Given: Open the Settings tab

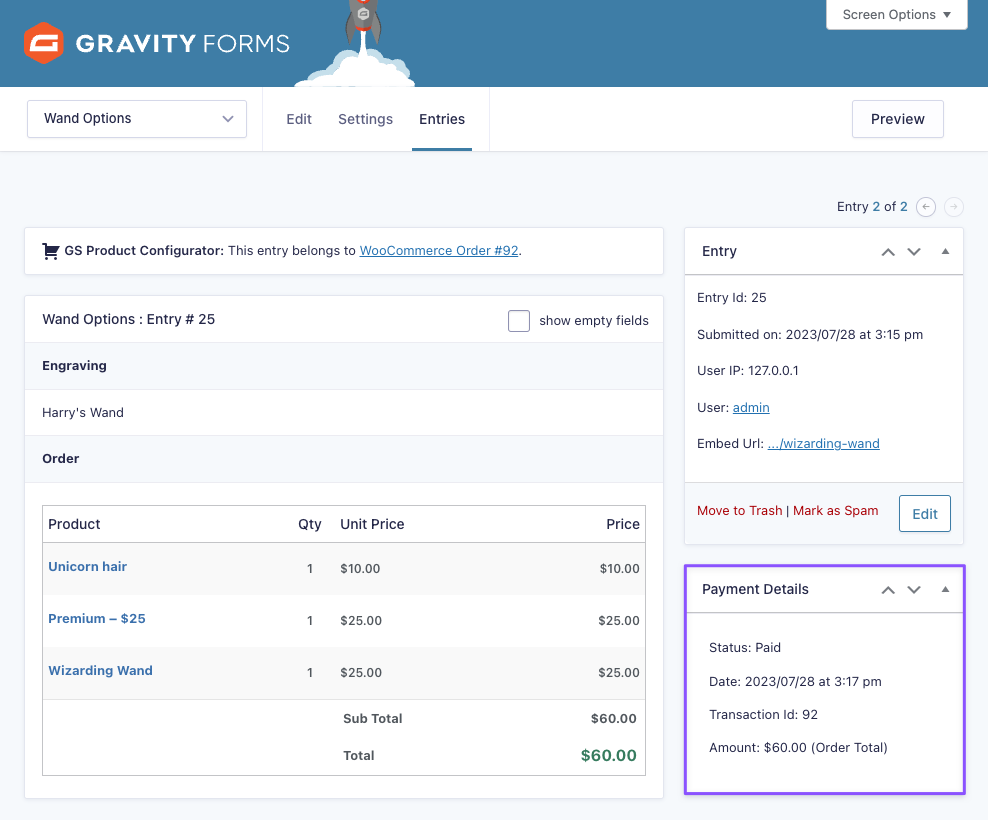Looking at the screenshot, I should [365, 119].
